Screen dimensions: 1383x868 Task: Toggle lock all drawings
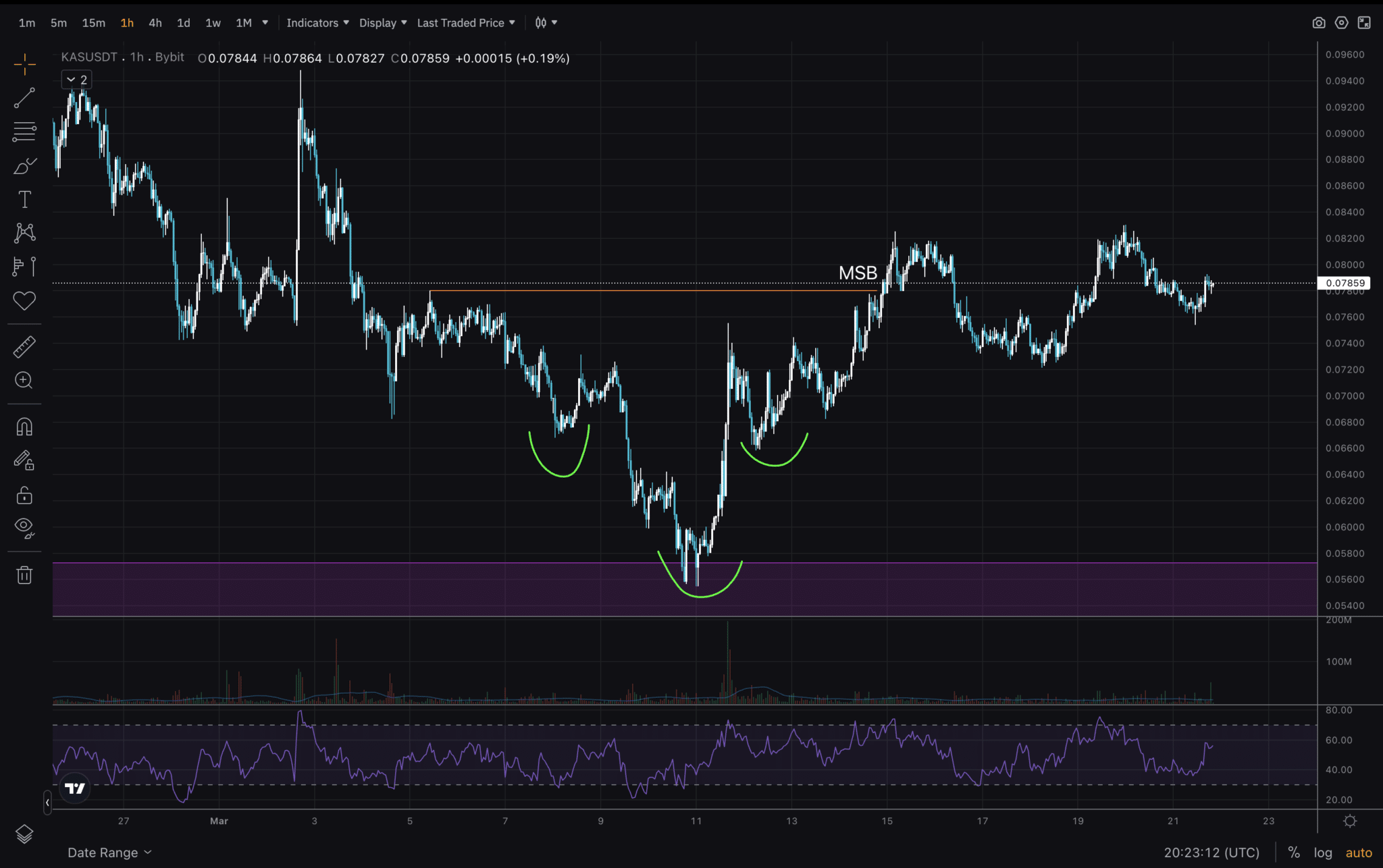pyautogui.click(x=24, y=495)
